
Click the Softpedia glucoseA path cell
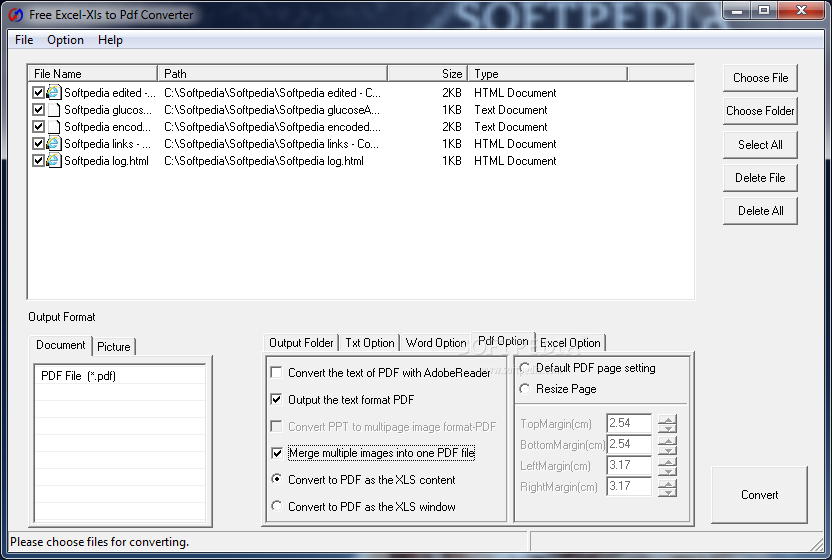click(x=272, y=110)
